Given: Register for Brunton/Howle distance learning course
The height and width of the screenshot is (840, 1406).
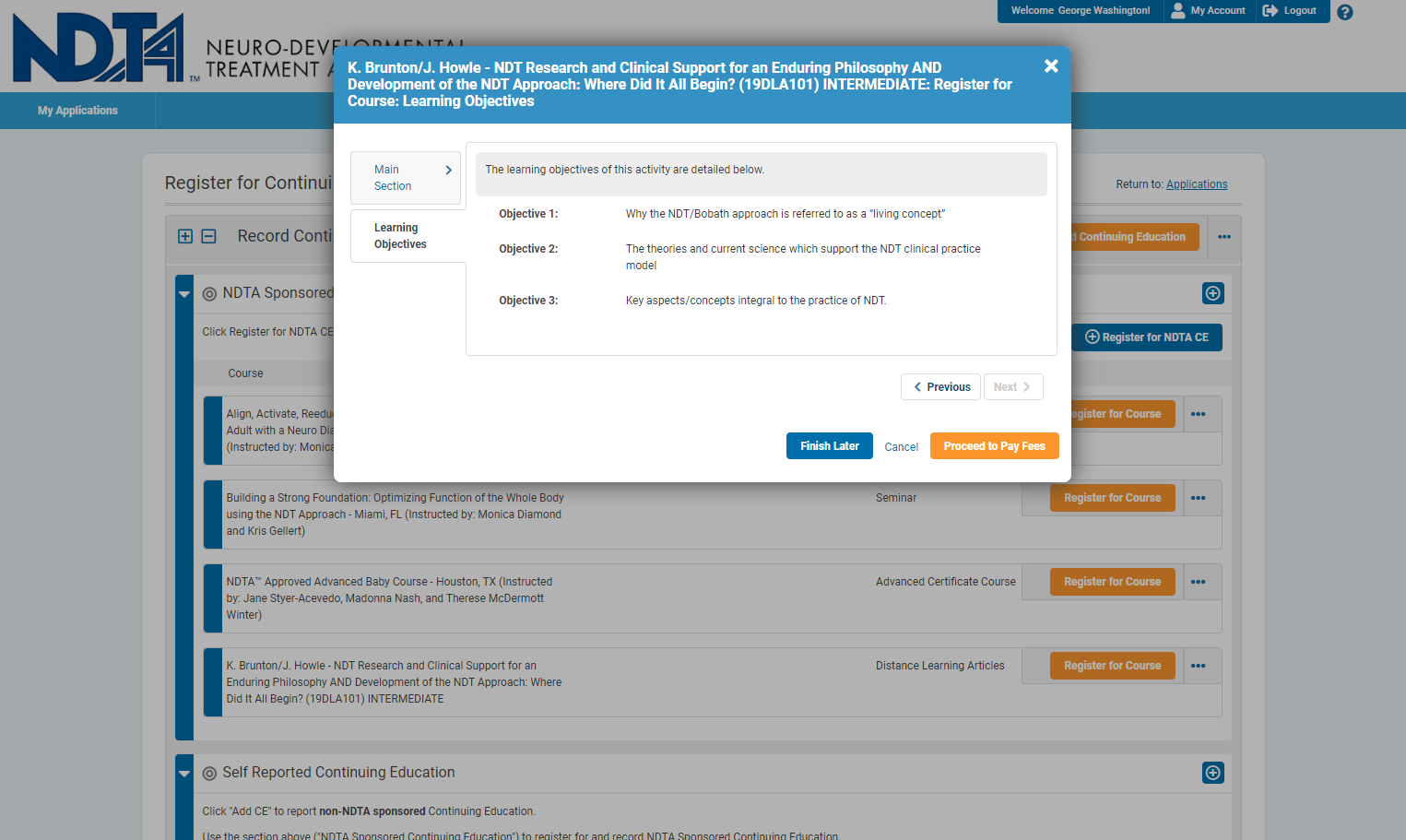Looking at the screenshot, I should [1113, 666].
